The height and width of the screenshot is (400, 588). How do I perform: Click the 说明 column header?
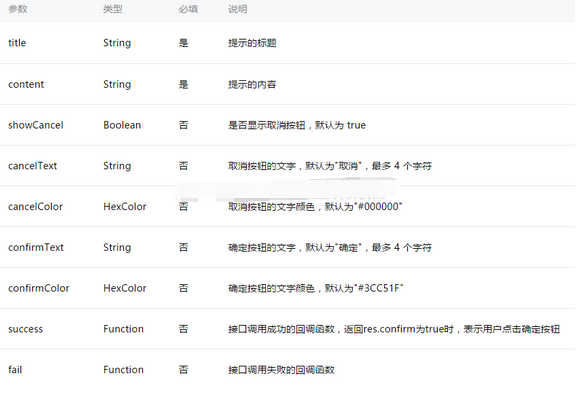[x=237, y=9]
